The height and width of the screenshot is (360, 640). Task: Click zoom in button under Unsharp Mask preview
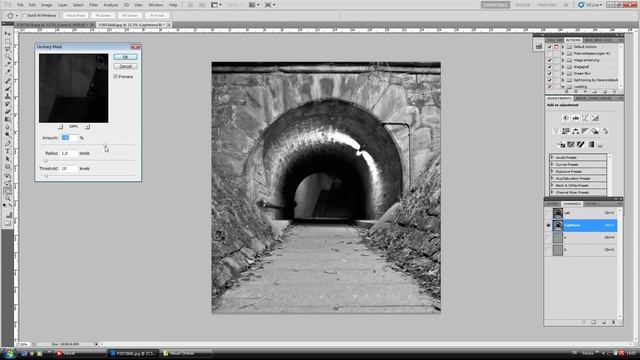pyautogui.click(x=87, y=127)
